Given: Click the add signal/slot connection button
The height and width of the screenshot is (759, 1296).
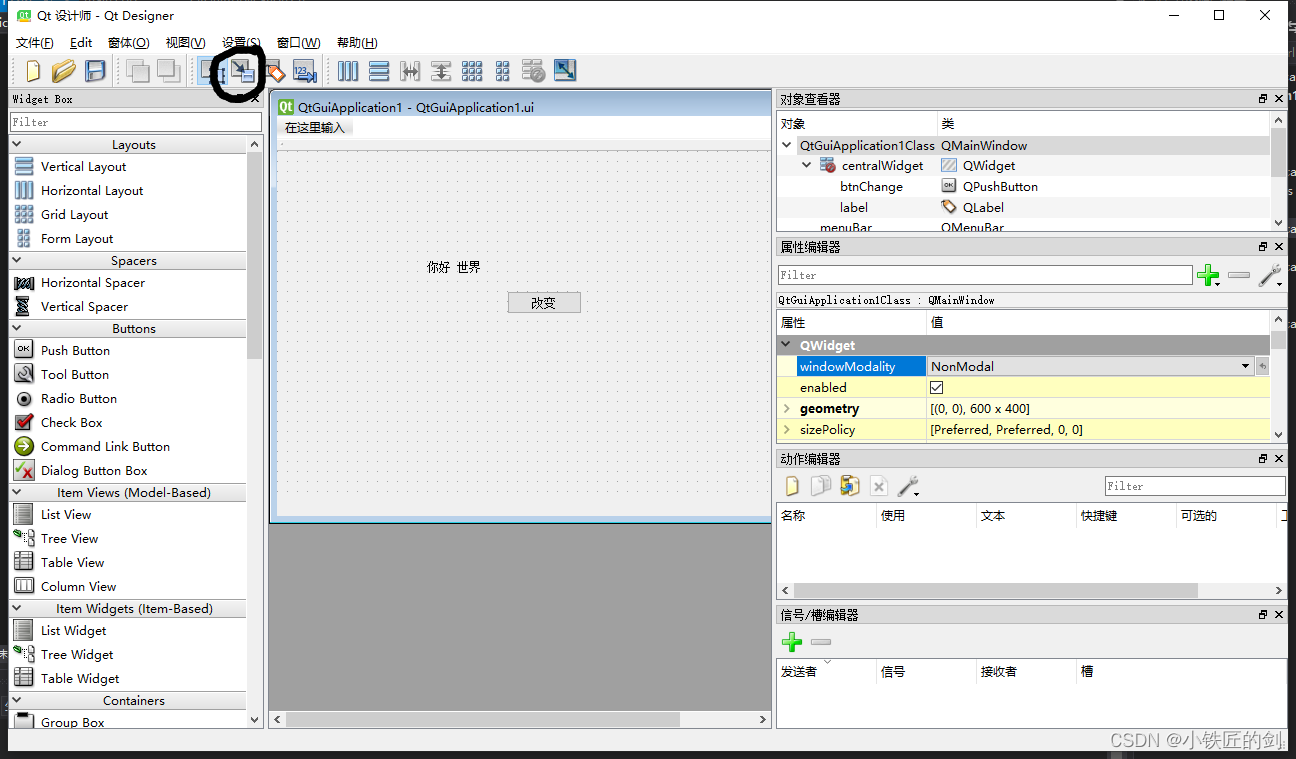Looking at the screenshot, I should coord(791,641).
